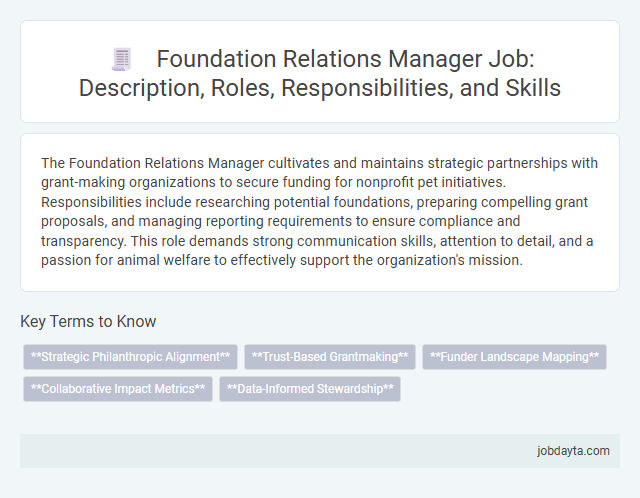Click the document scroll icon beside the title
This screenshot has height=498, width=640.
click(x=122, y=59)
